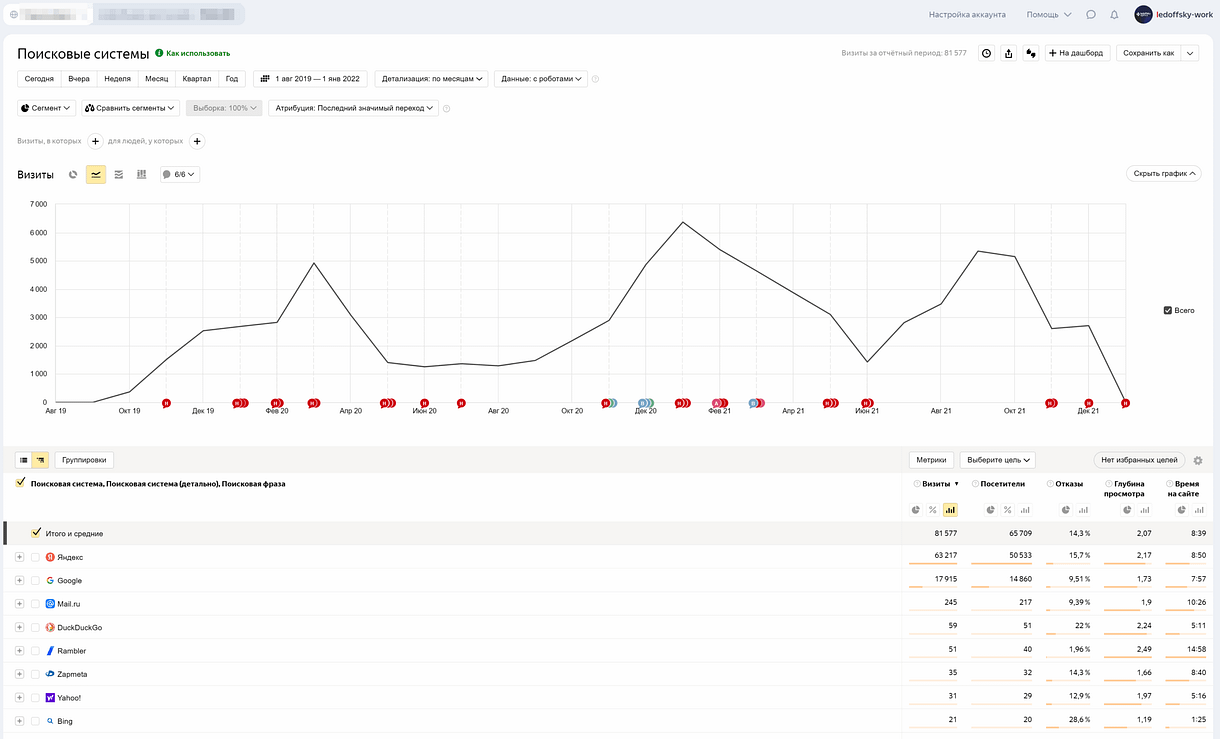This screenshot has width=1220, height=739.
Task: Click the 'На дашборд' button
Action: click(1077, 53)
